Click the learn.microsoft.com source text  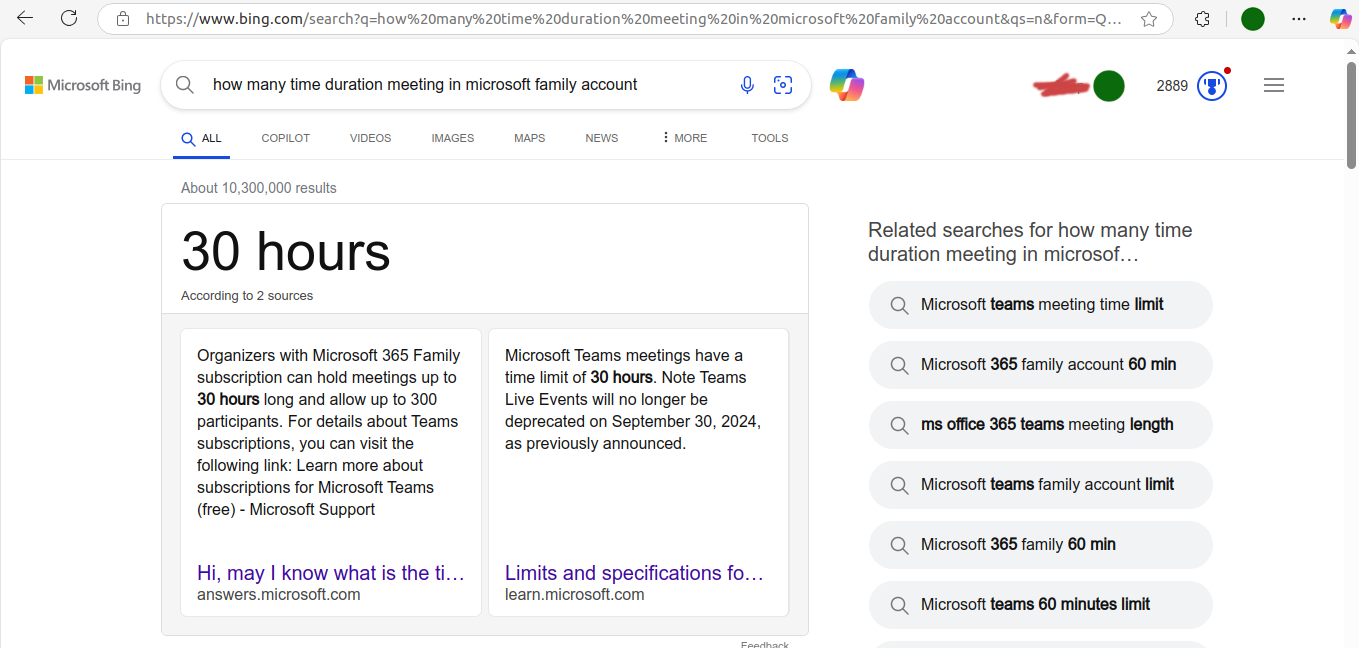(x=575, y=595)
